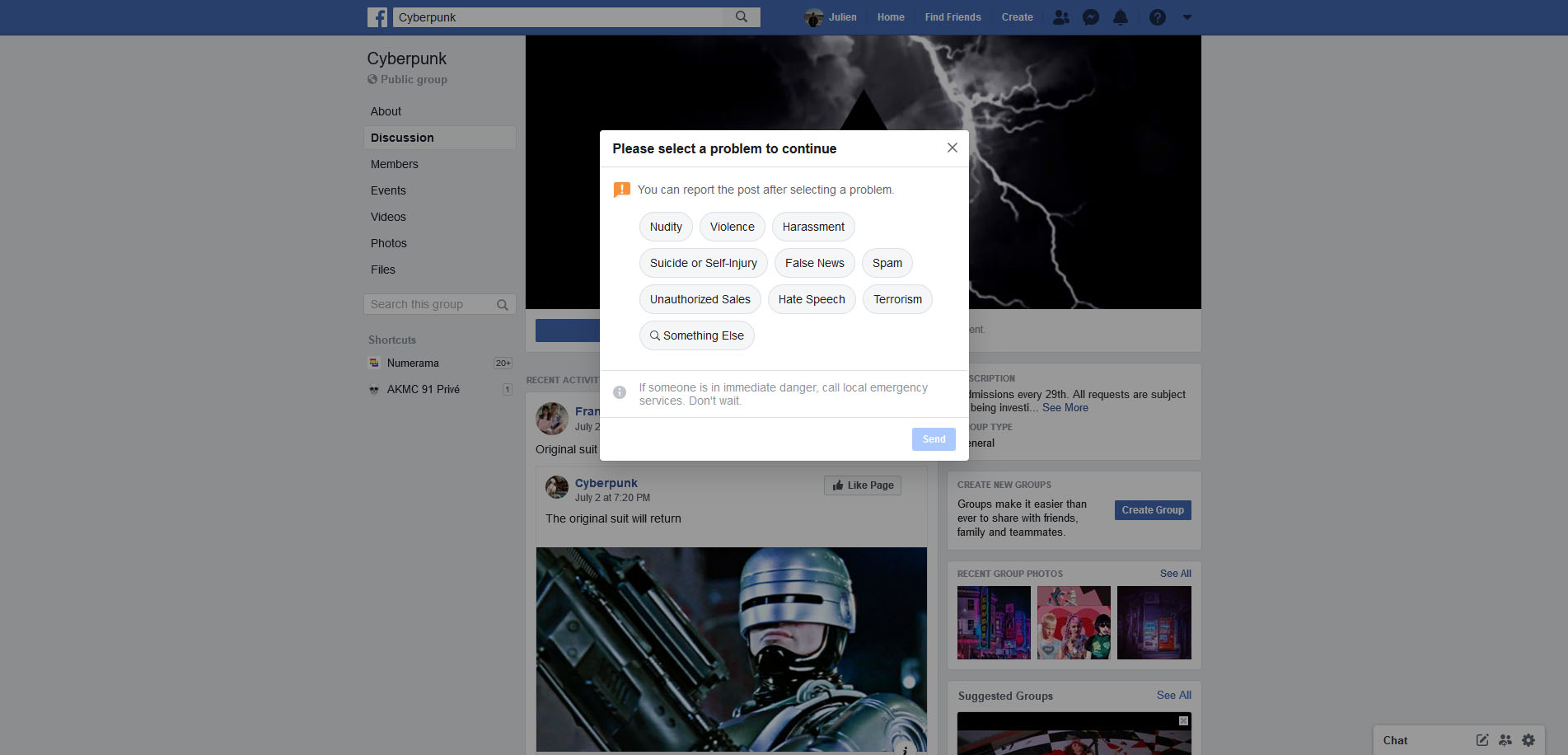Open the friend requests icon
Image resolution: width=1568 pixels, height=755 pixels.
click(1061, 17)
